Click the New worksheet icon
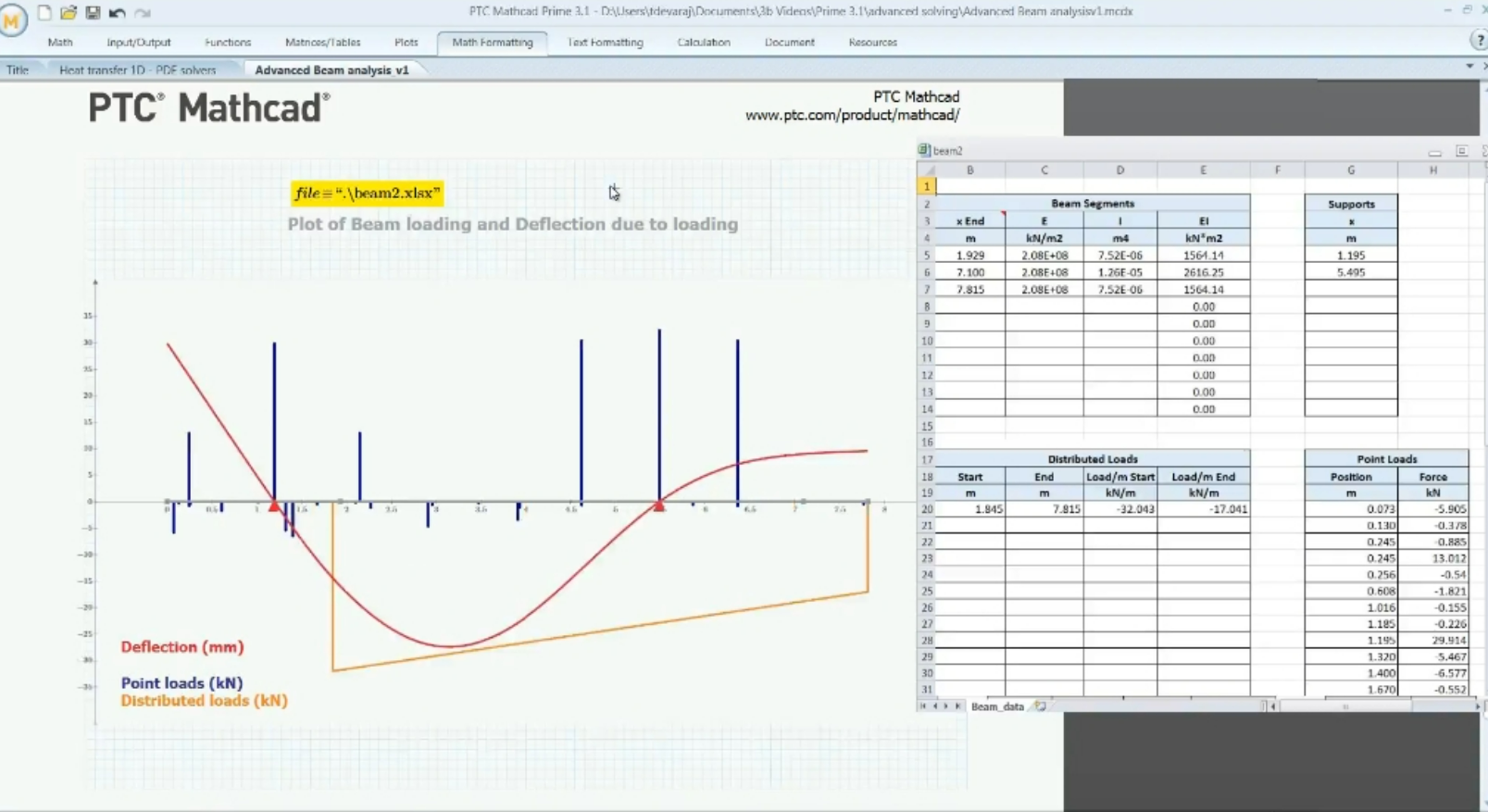 (44, 13)
